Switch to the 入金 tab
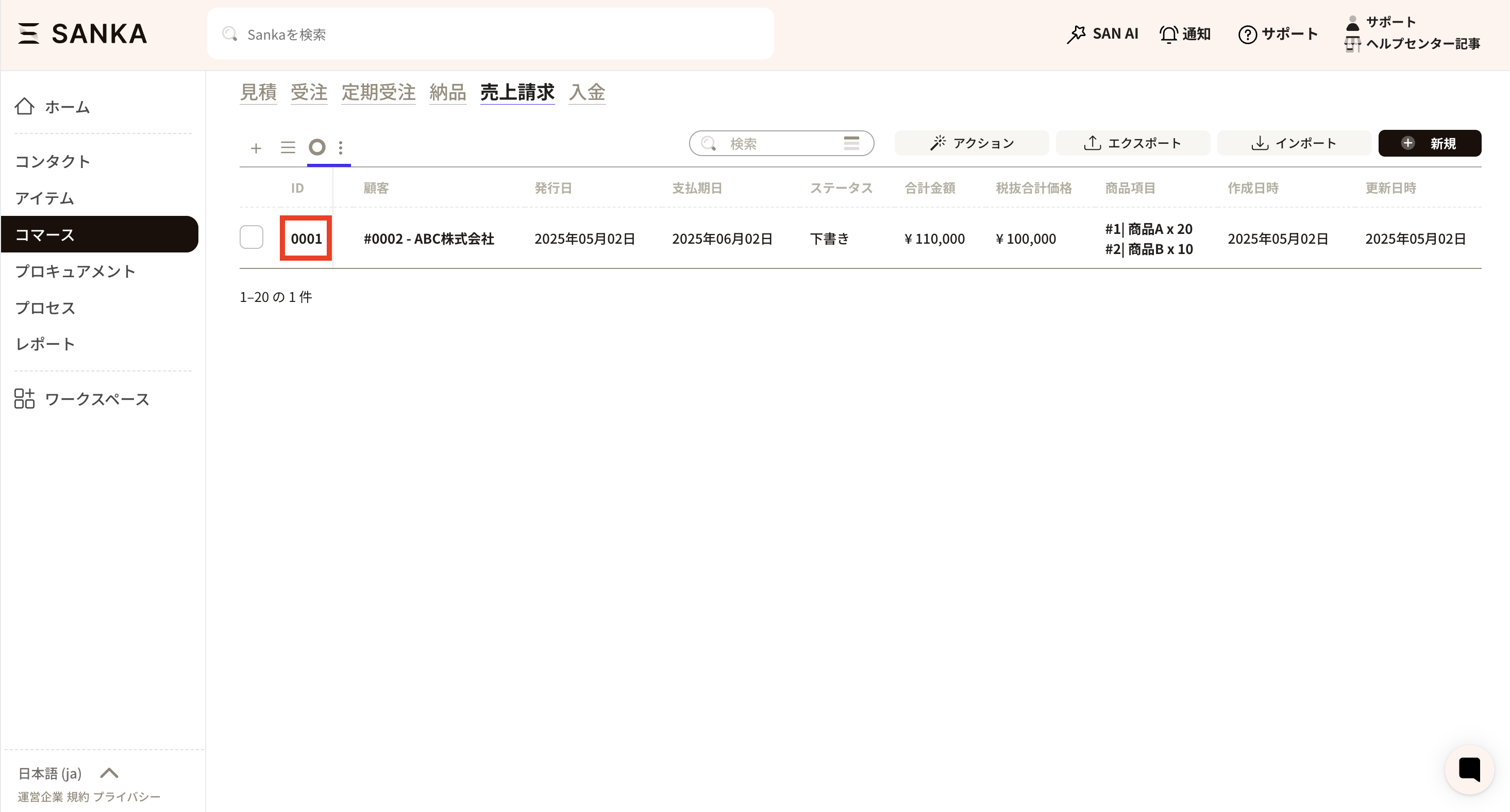Image resolution: width=1510 pixels, height=812 pixels. (587, 92)
